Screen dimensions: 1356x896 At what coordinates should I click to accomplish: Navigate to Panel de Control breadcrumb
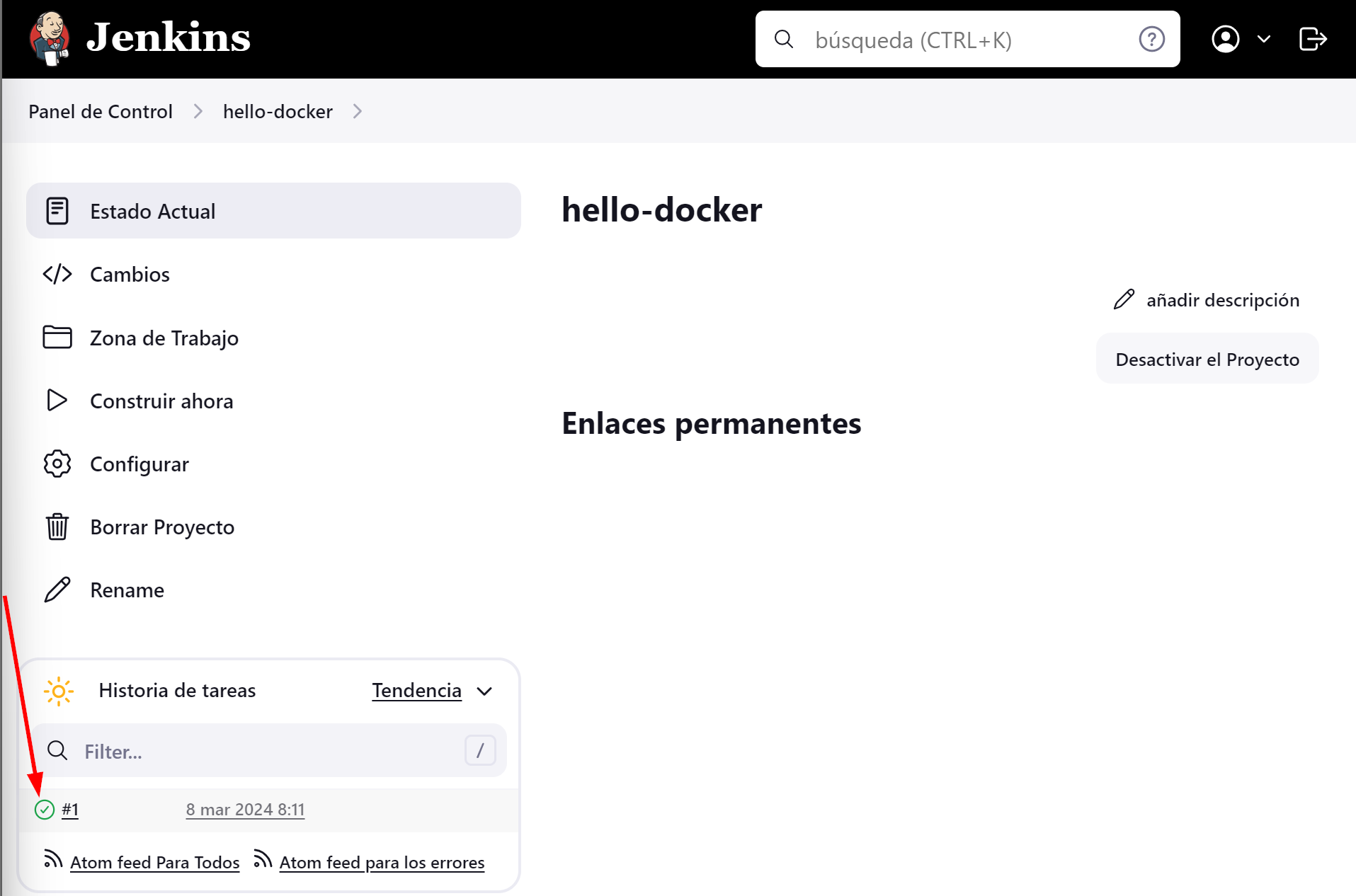point(100,111)
